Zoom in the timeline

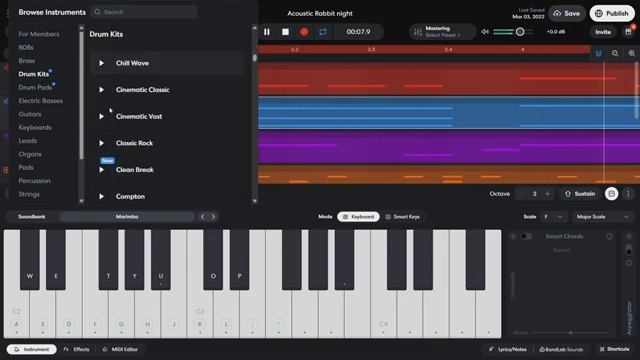tap(631, 53)
